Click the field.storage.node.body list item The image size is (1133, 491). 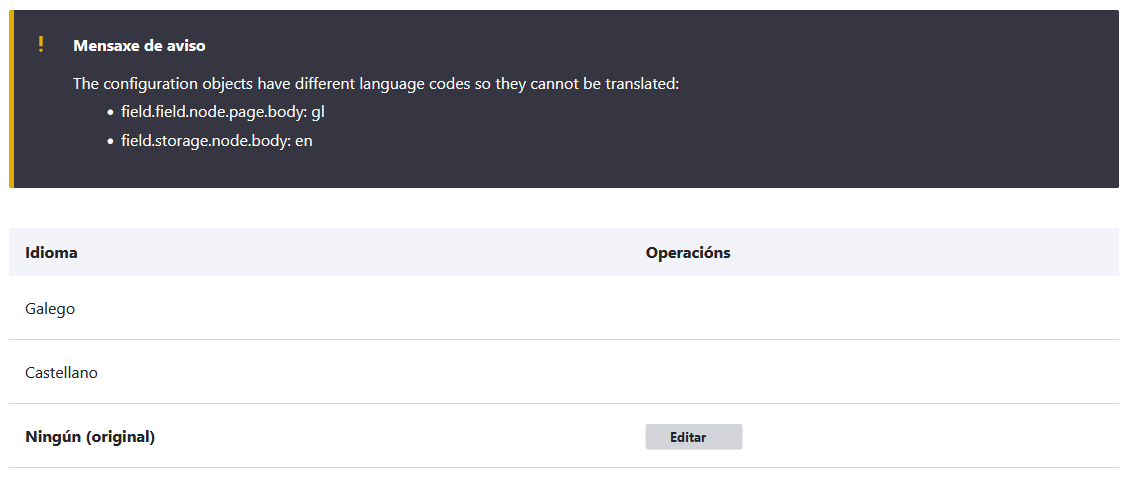217,141
